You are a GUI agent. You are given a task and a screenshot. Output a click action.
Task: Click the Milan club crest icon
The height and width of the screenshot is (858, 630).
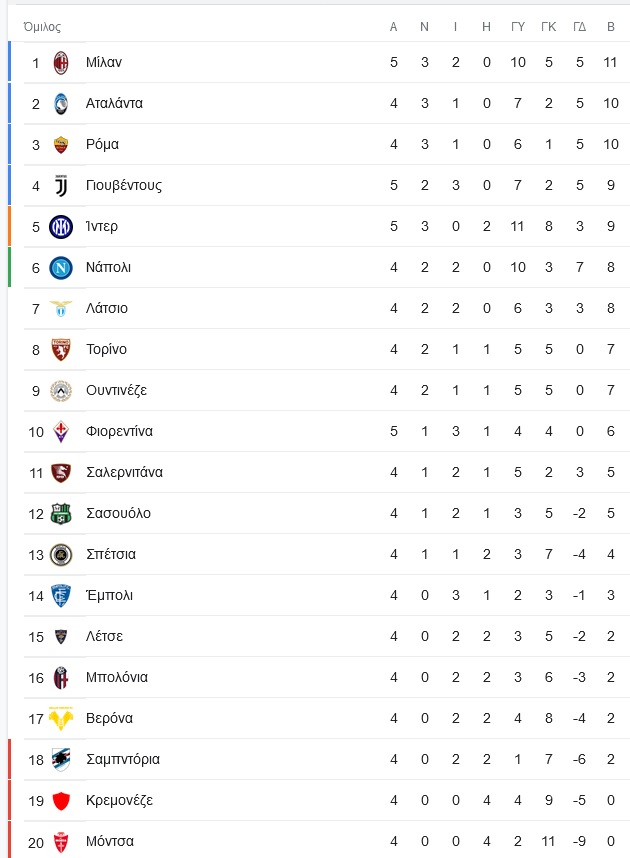[61, 62]
